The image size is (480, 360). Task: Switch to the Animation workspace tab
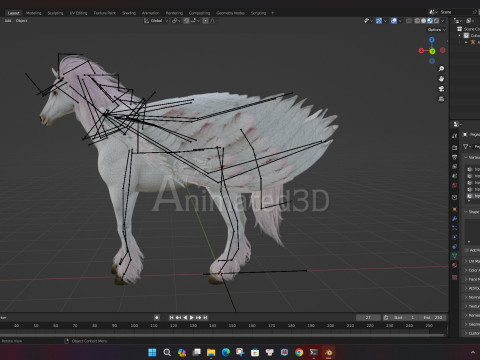point(151,13)
